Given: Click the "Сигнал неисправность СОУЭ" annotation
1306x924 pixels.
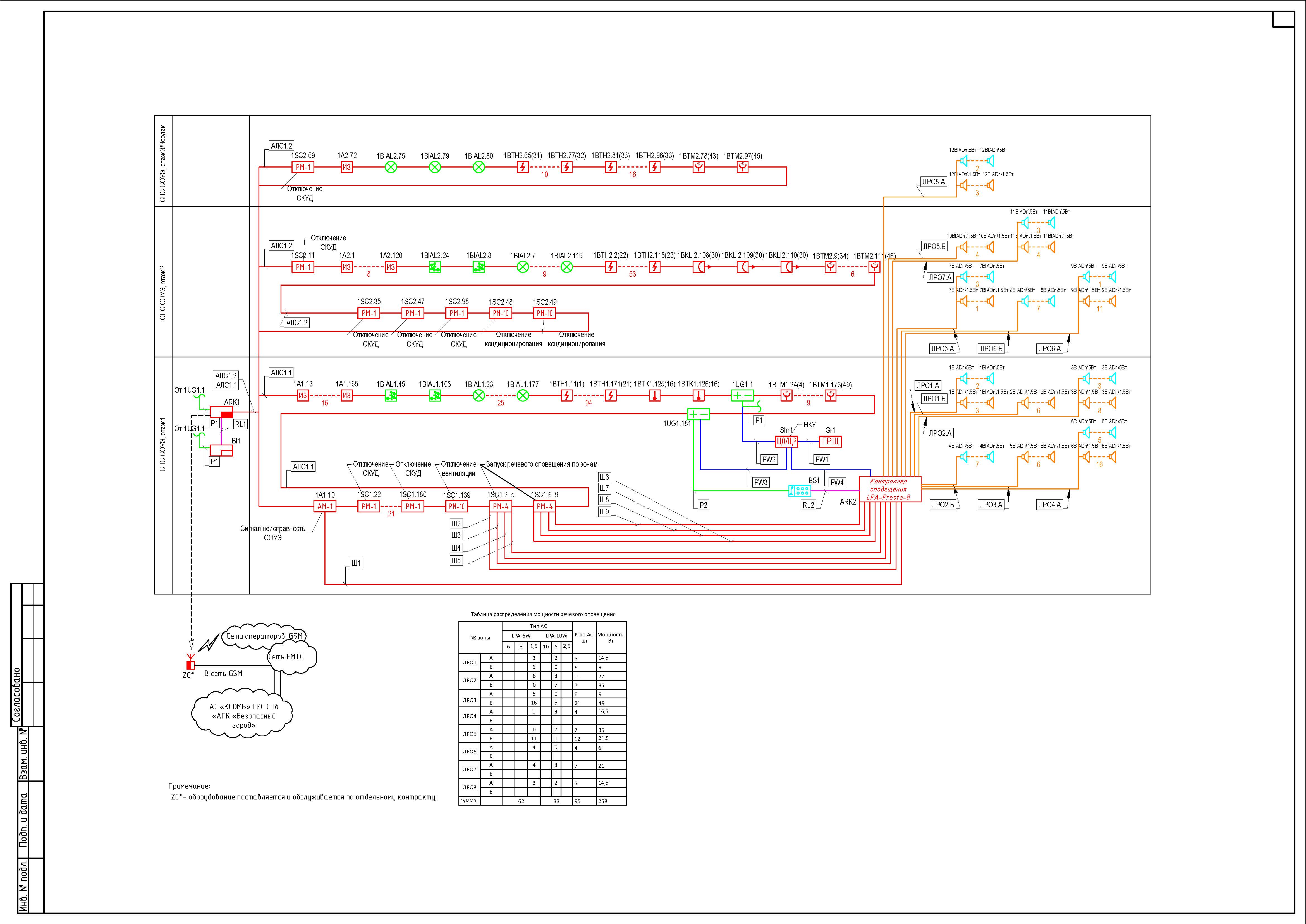Looking at the screenshot, I should 273,533.
